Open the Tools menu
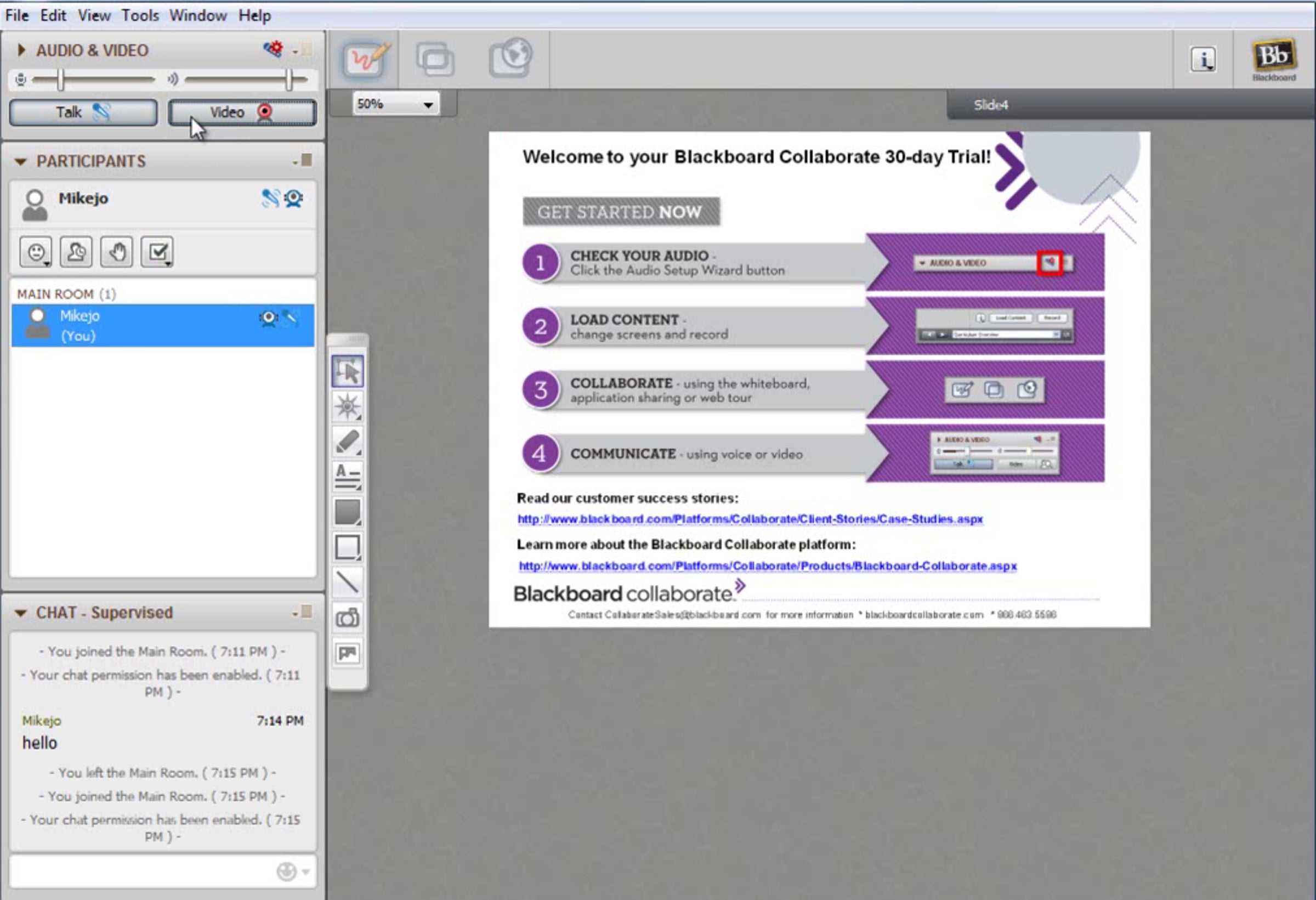This screenshot has width=1316, height=900. (x=140, y=15)
